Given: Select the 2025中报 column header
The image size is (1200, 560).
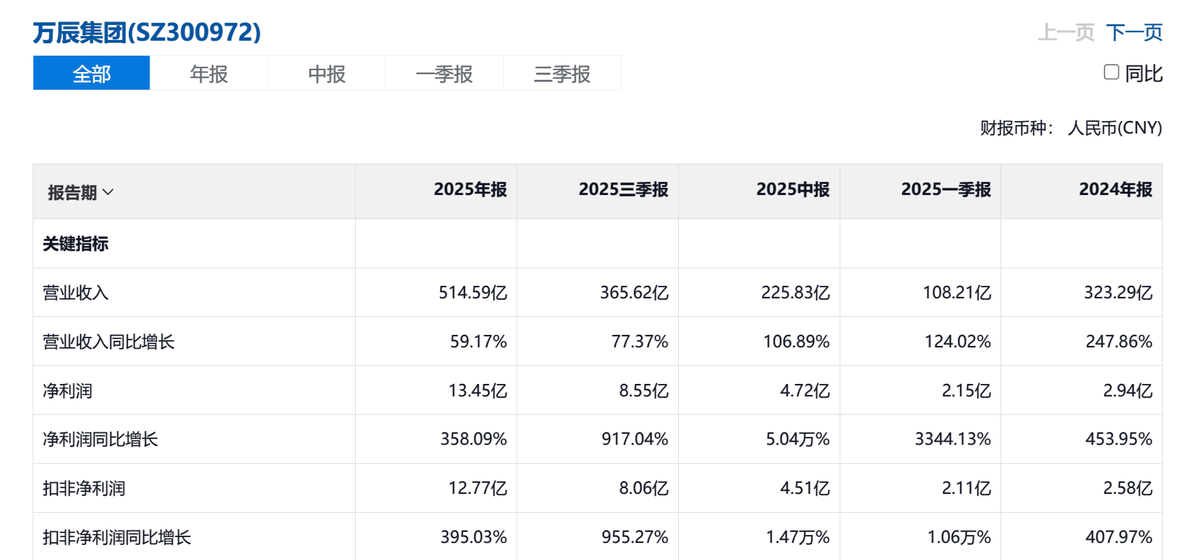Looking at the screenshot, I should tap(792, 190).
